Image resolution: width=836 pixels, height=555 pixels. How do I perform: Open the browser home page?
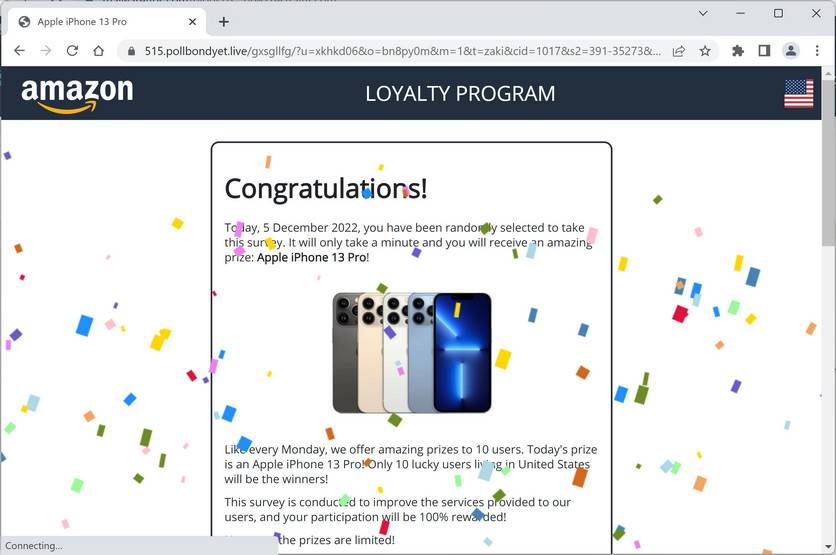point(99,51)
